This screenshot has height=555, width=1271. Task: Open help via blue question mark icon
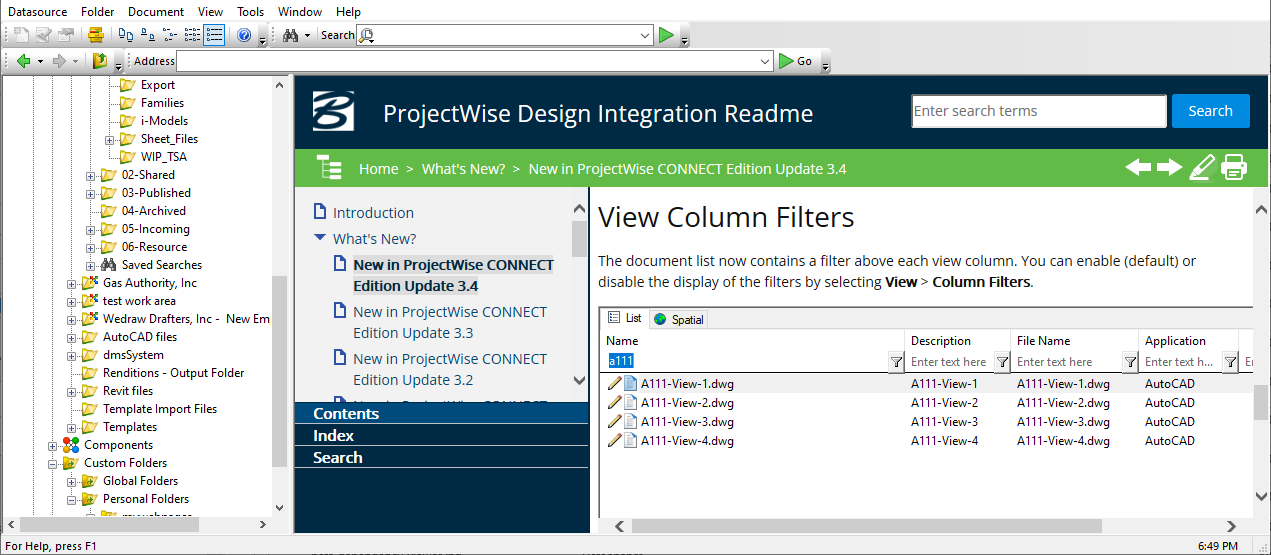coord(244,35)
